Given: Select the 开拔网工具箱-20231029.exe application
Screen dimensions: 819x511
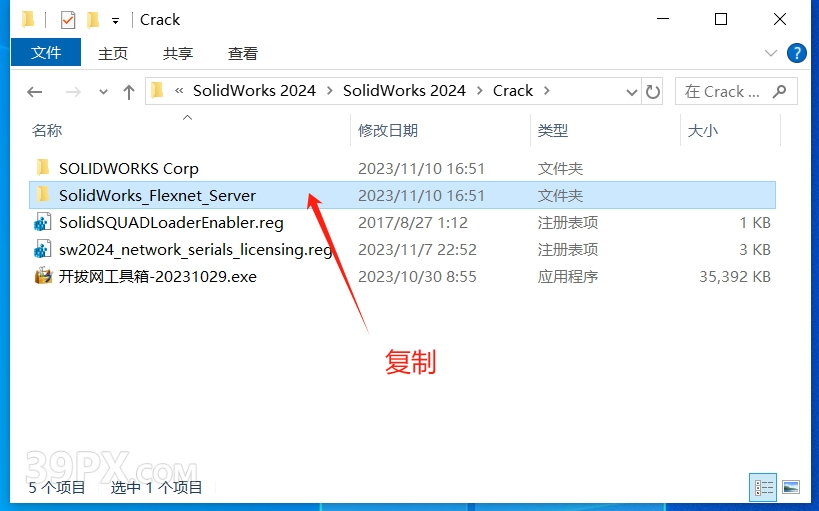Looking at the screenshot, I should point(158,276).
